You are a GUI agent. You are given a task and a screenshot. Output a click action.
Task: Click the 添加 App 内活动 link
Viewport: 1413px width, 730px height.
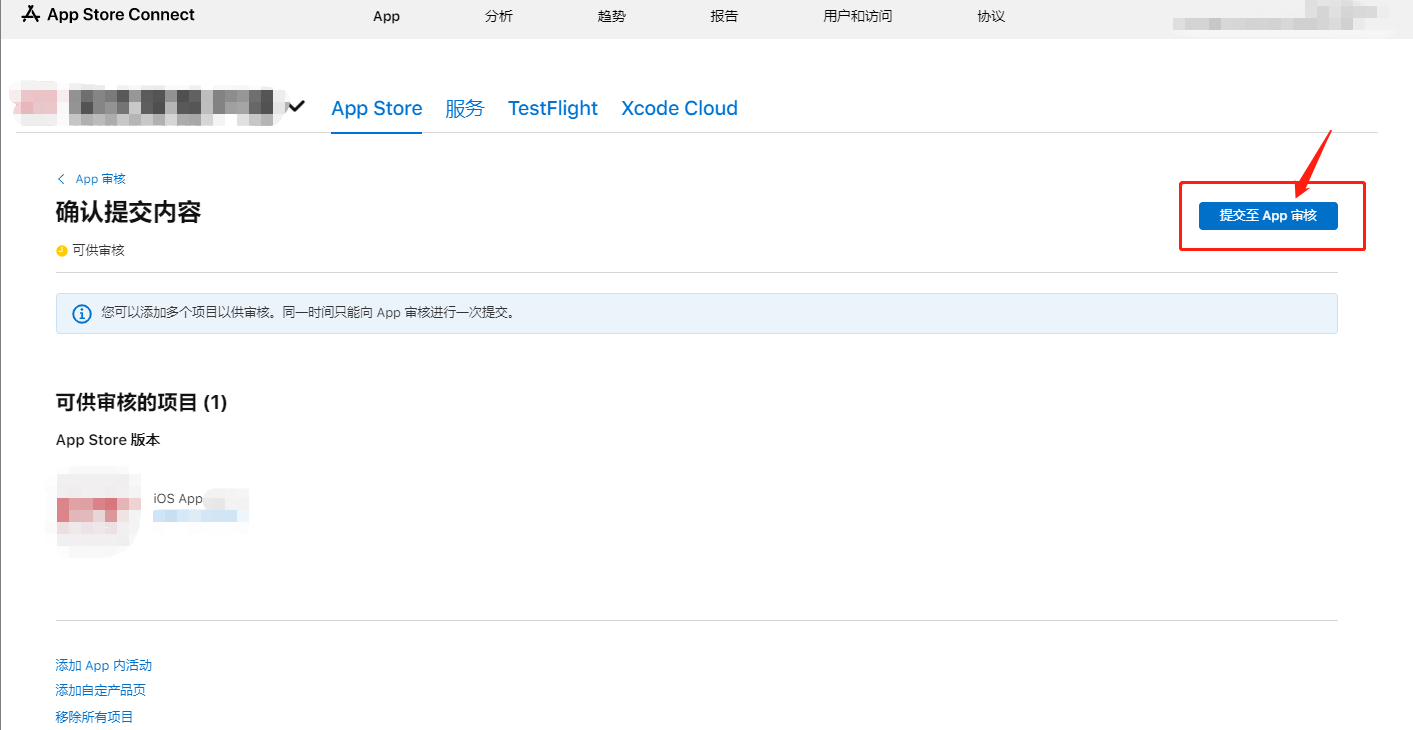pyautogui.click(x=104, y=665)
